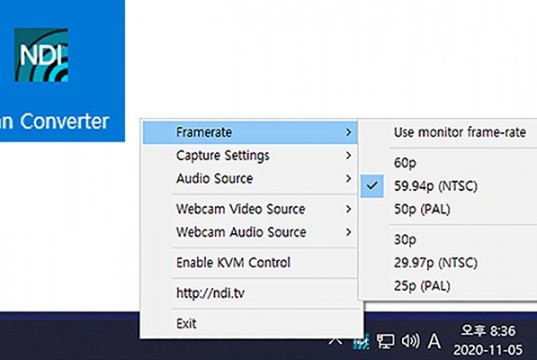This screenshot has width=537, height=360.
Task: Click the NDI tray icon in taskbar
Action: pyautogui.click(x=362, y=341)
